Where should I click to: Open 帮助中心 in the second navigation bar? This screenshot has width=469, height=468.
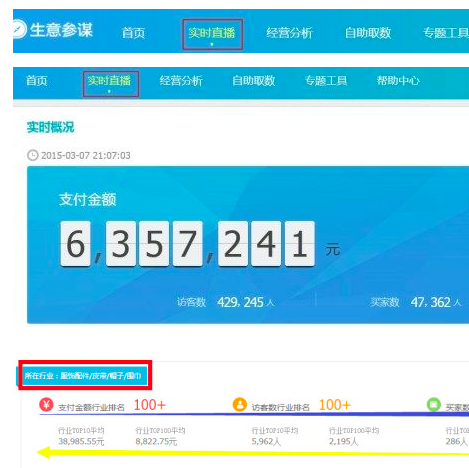(398, 81)
